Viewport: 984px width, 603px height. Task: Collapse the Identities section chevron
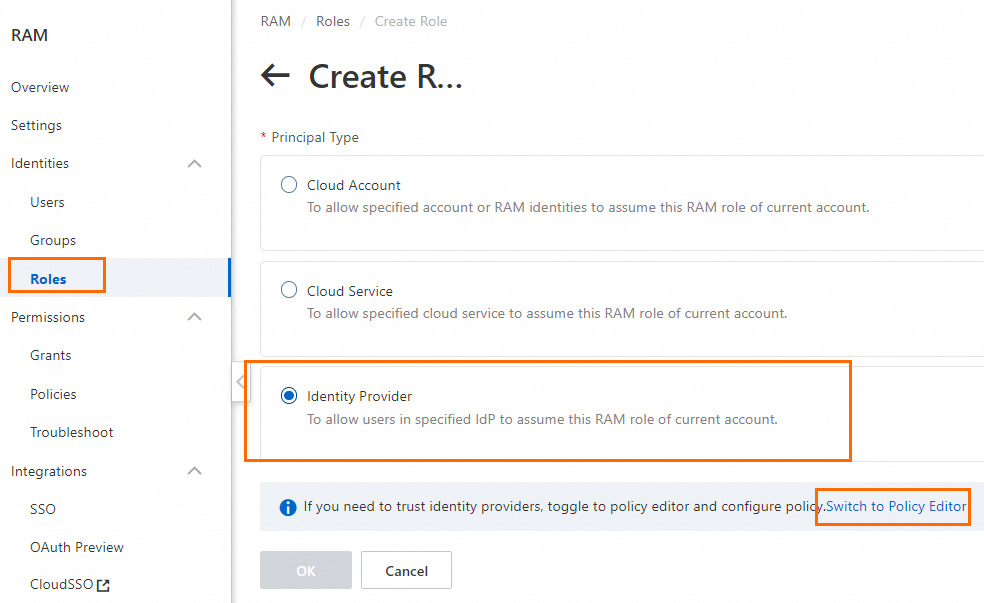tap(195, 163)
